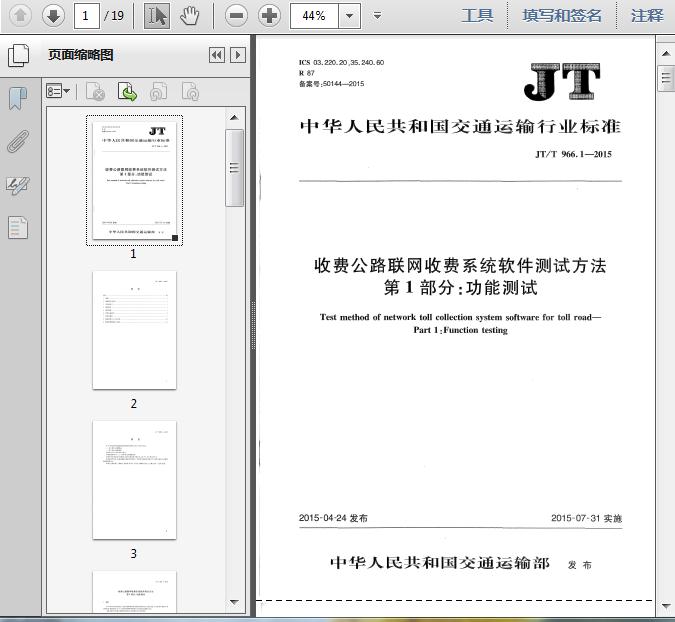The image size is (675, 622).
Task: Zoom out with the minus button
Action: (236, 16)
